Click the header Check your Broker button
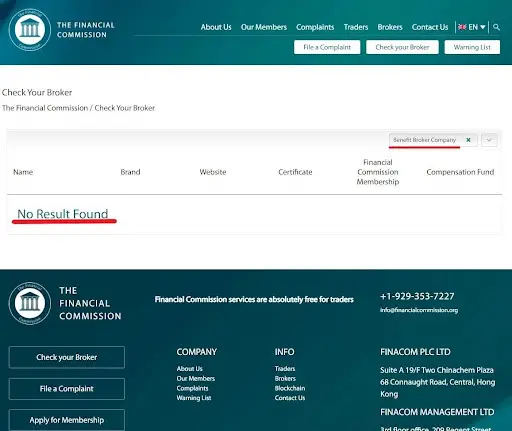Image resolution: width=512 pixels, height=431 pixels. [402, 47]
